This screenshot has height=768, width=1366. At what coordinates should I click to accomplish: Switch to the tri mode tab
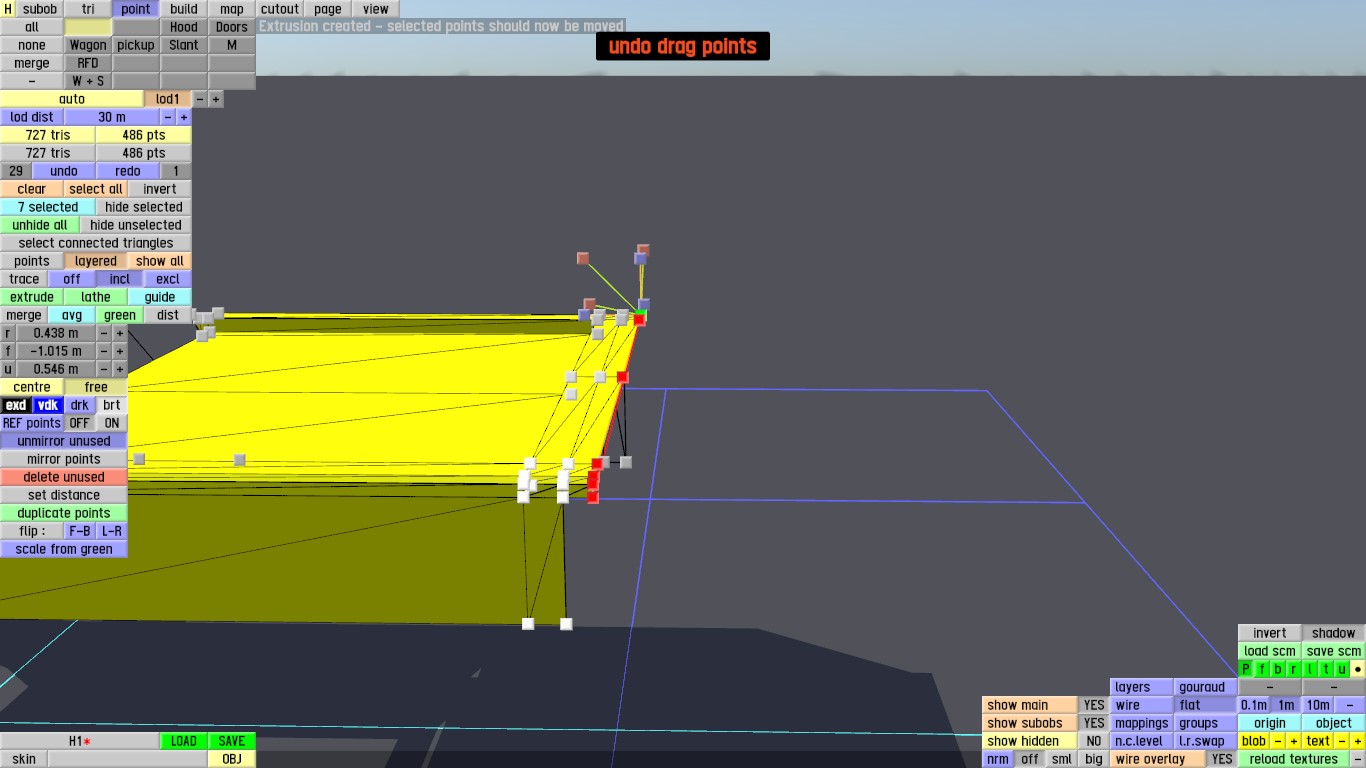tap(88, 9)
